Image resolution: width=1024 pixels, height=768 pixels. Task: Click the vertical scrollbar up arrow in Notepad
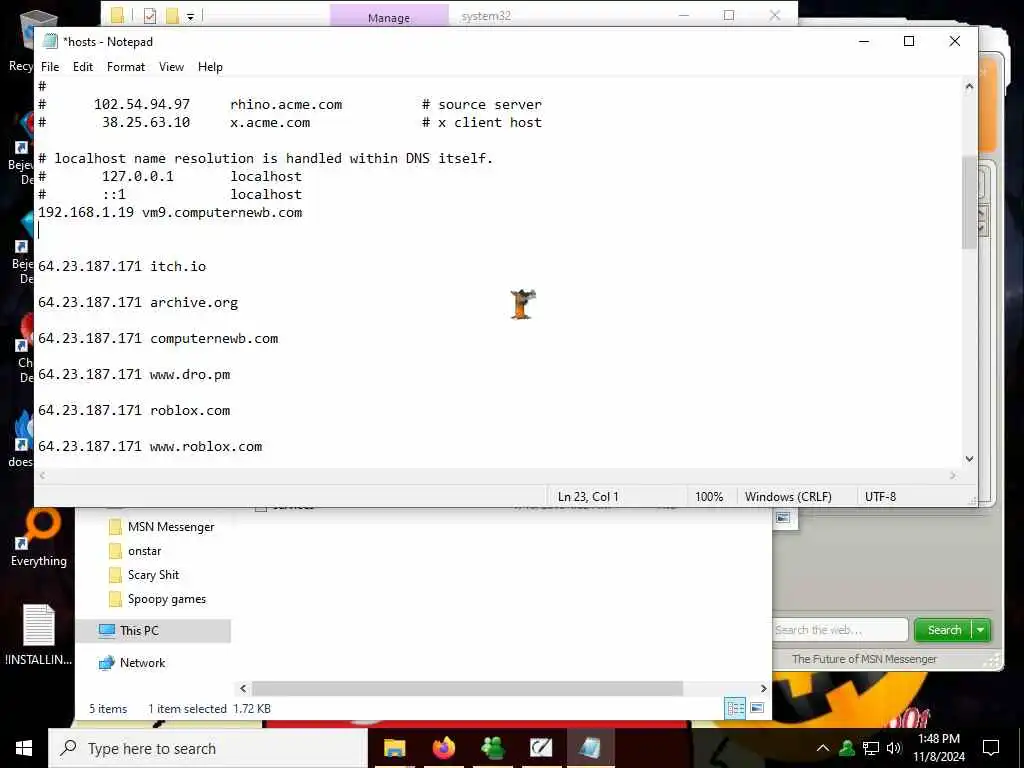tap(969, 86)
